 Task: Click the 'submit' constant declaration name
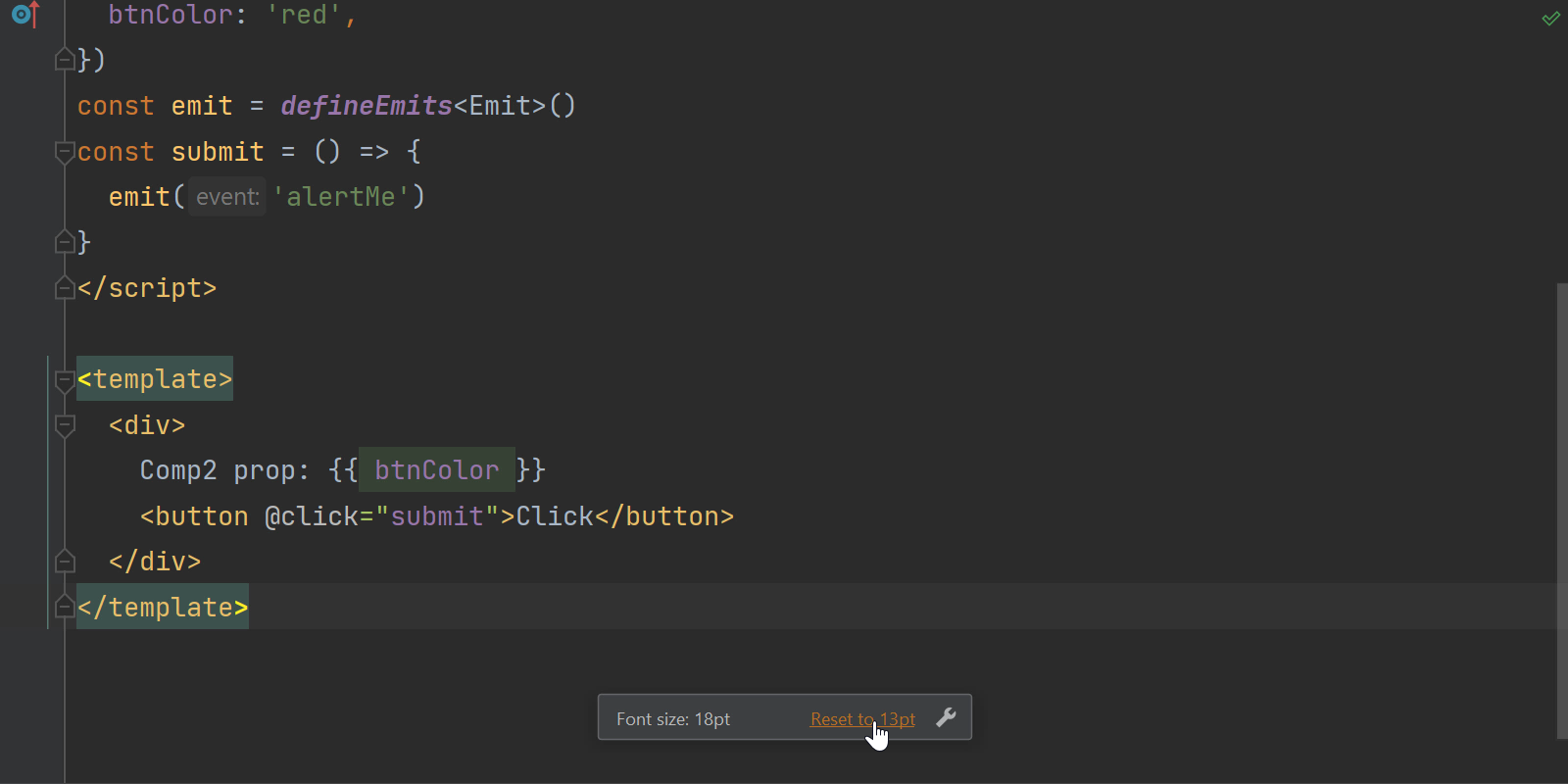[x=218, y=152]
